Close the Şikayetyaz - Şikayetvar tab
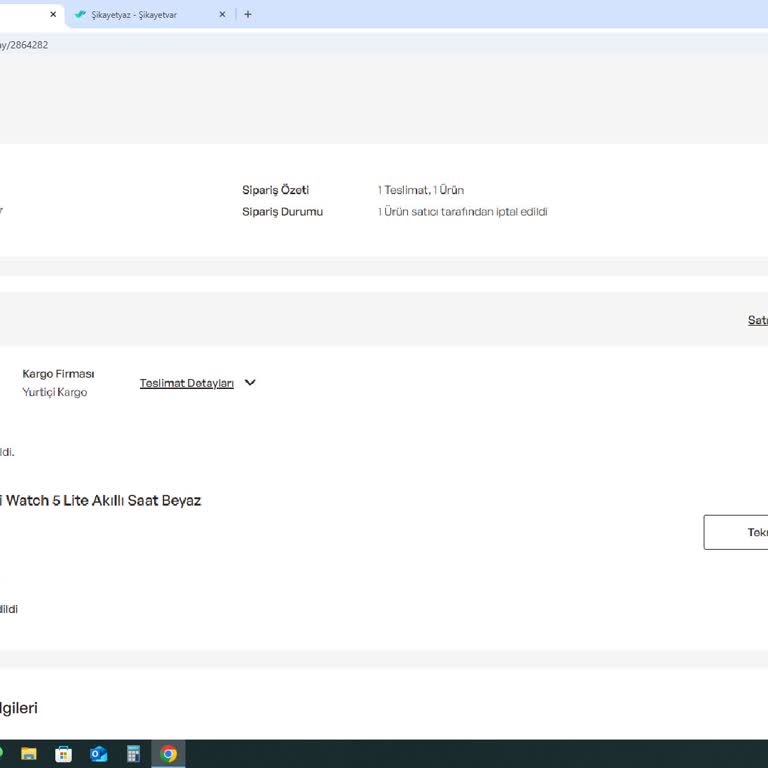This screenshot has width=768, height=768. point(222,14)
